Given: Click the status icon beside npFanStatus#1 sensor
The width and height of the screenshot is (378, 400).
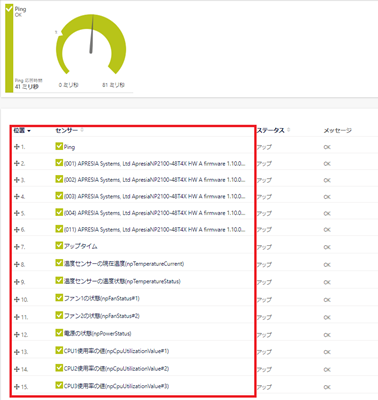Looking at the screenshot, I should (x=59, y=298).
